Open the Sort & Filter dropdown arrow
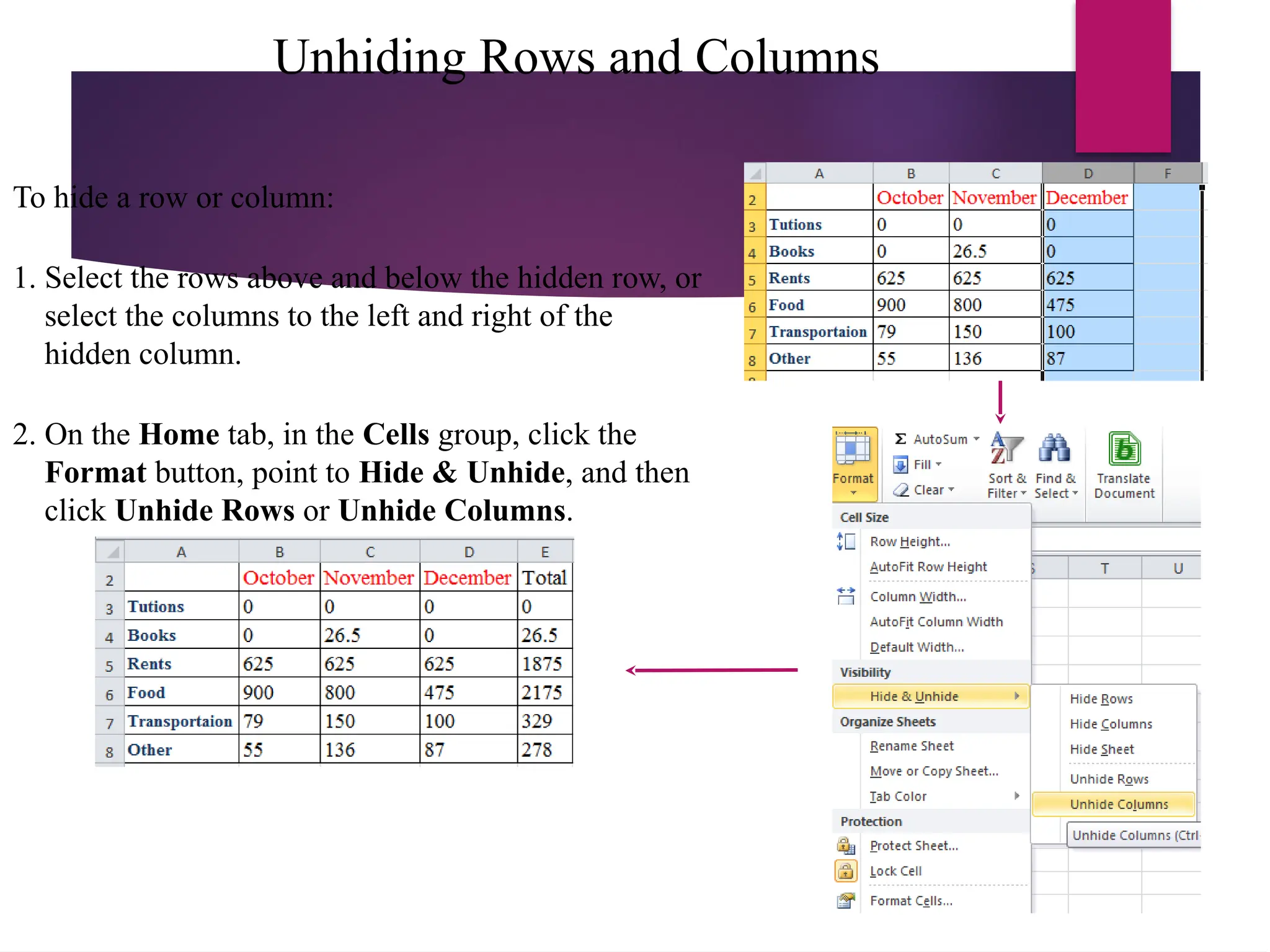Viewport: 1270px width, 952px height. coord(1023,493)
